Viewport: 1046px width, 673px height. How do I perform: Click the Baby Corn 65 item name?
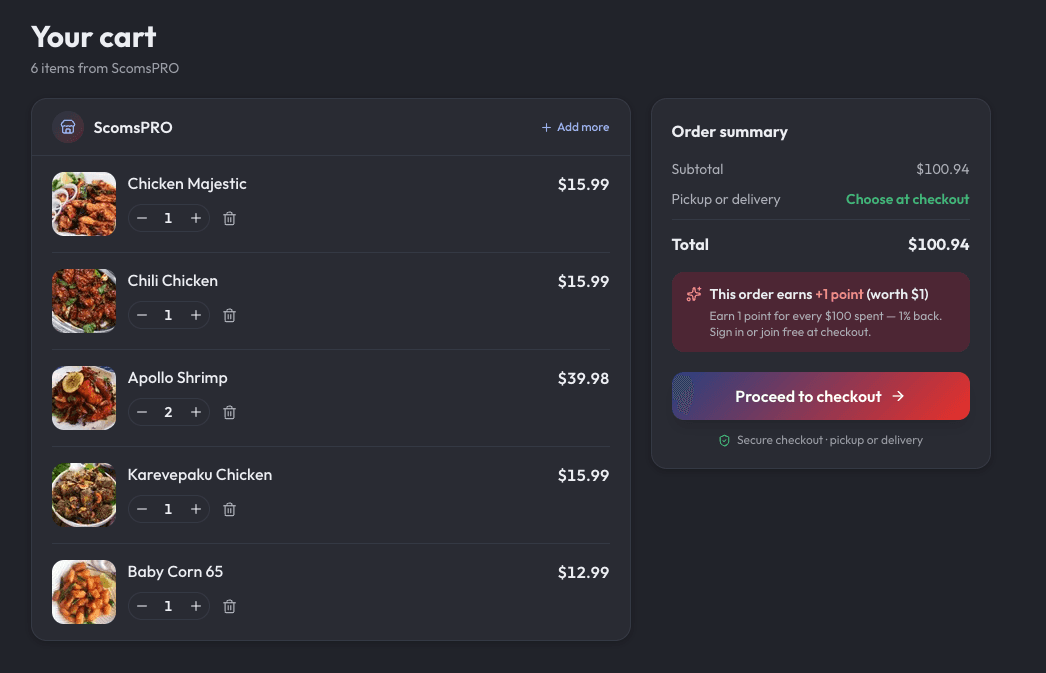pyautogui.click(x=175, y=572)
